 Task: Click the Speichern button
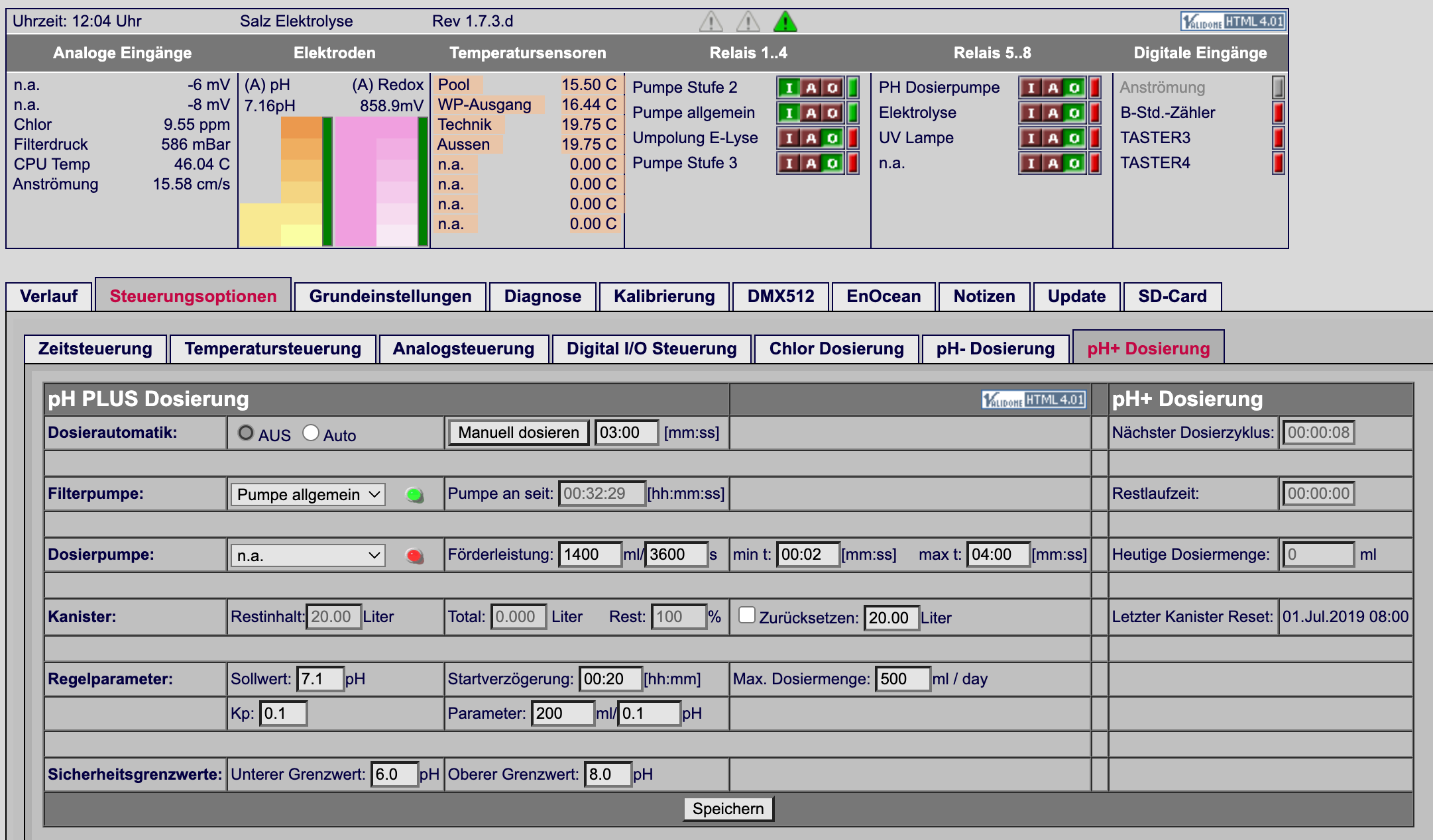click(728, 809)
